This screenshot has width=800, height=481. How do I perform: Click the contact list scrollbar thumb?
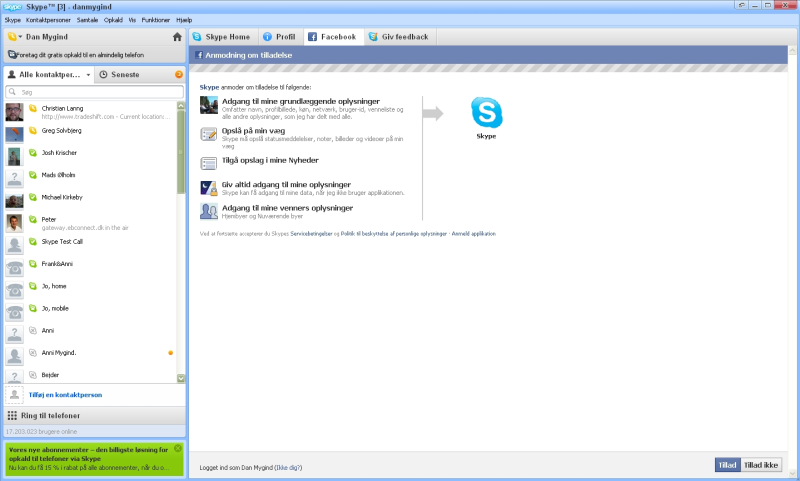click(x=181, y=152)
